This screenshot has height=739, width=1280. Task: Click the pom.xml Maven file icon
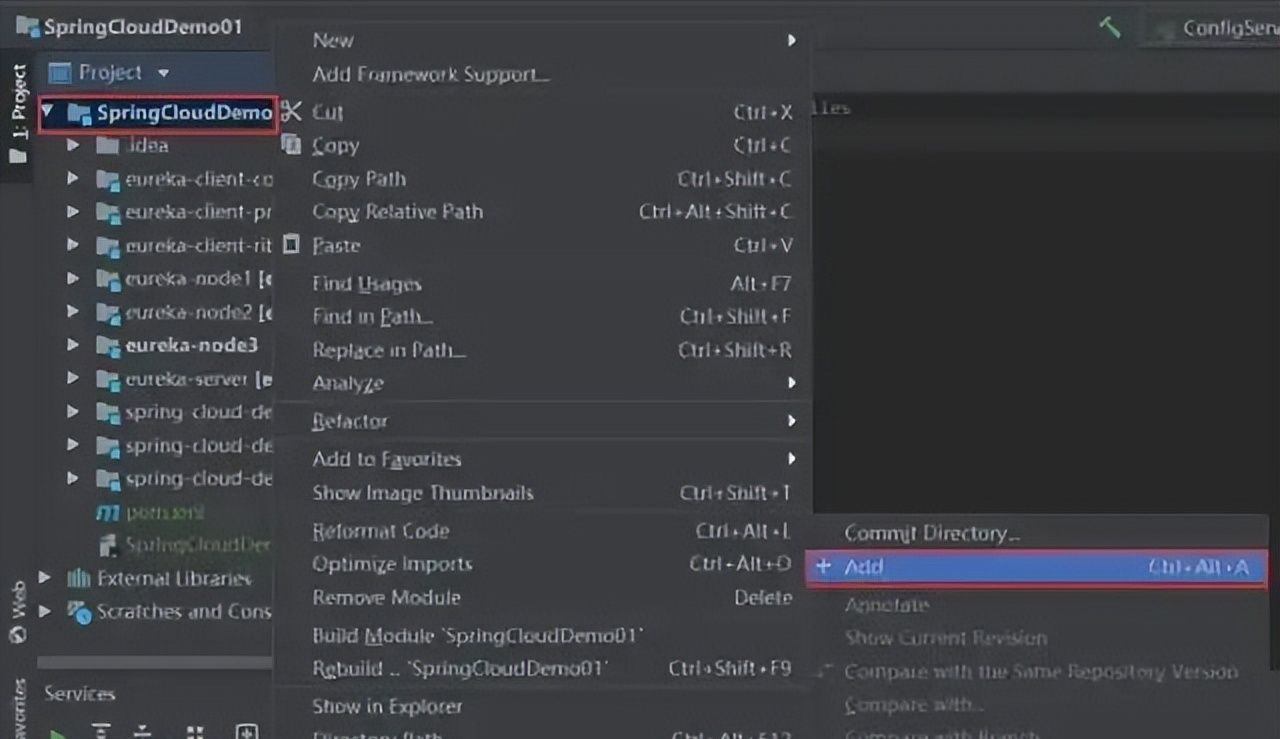[x=108, y=512]
